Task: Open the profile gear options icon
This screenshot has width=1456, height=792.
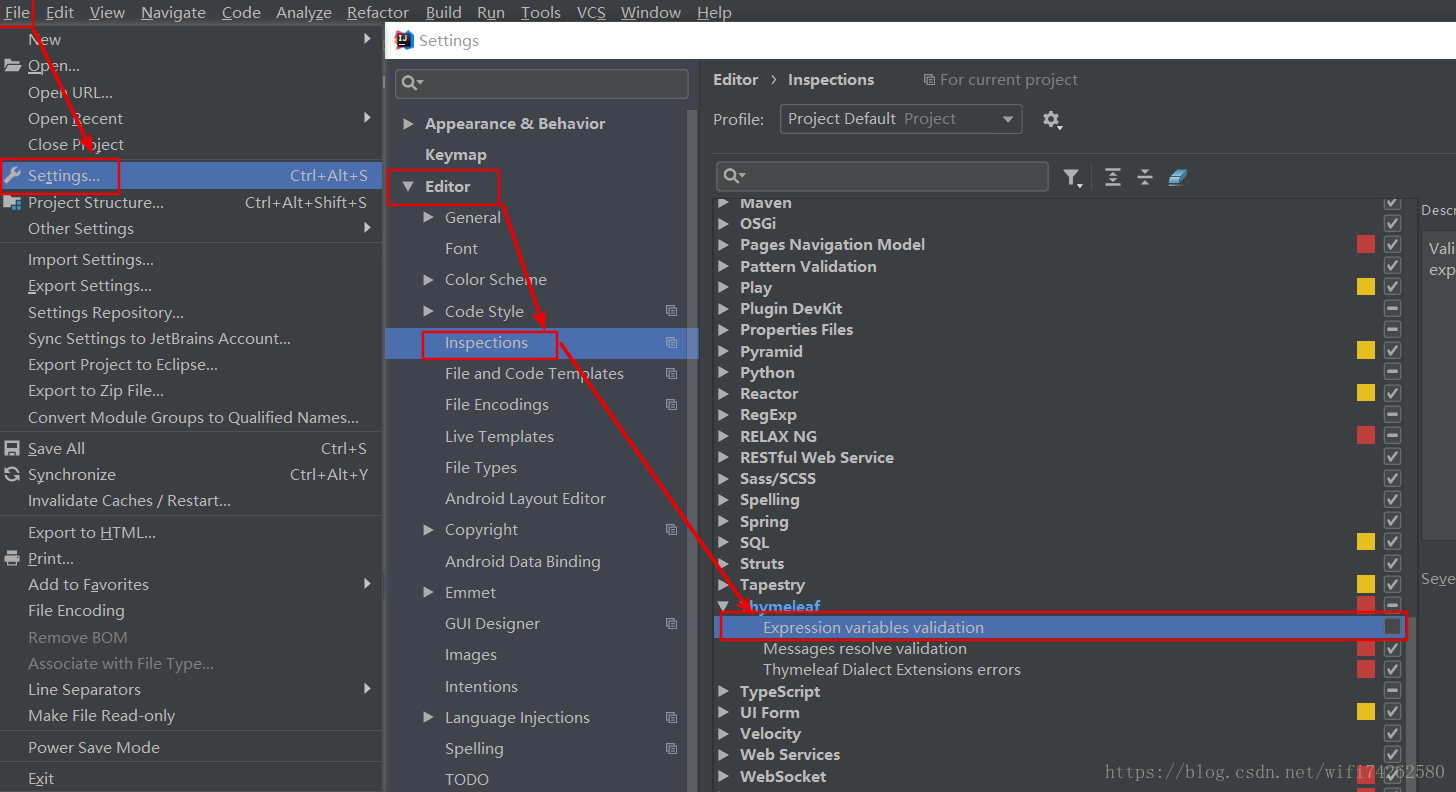Action: (1051, 119)
